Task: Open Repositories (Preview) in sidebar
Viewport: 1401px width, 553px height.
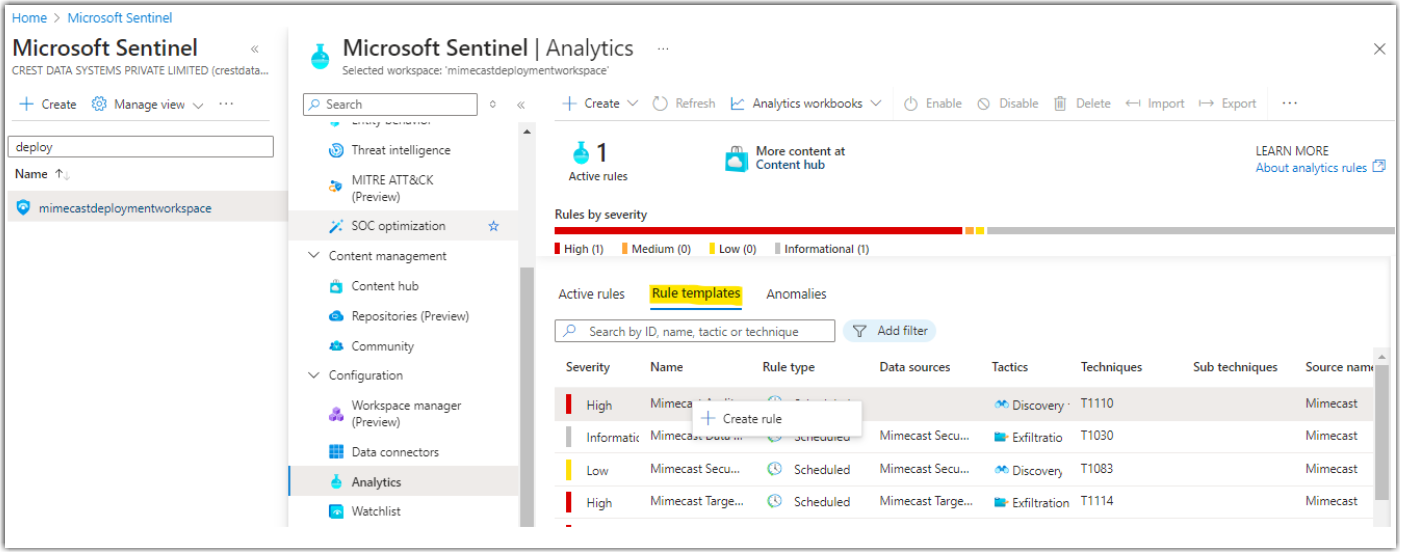Action: [x=409, y=316]
